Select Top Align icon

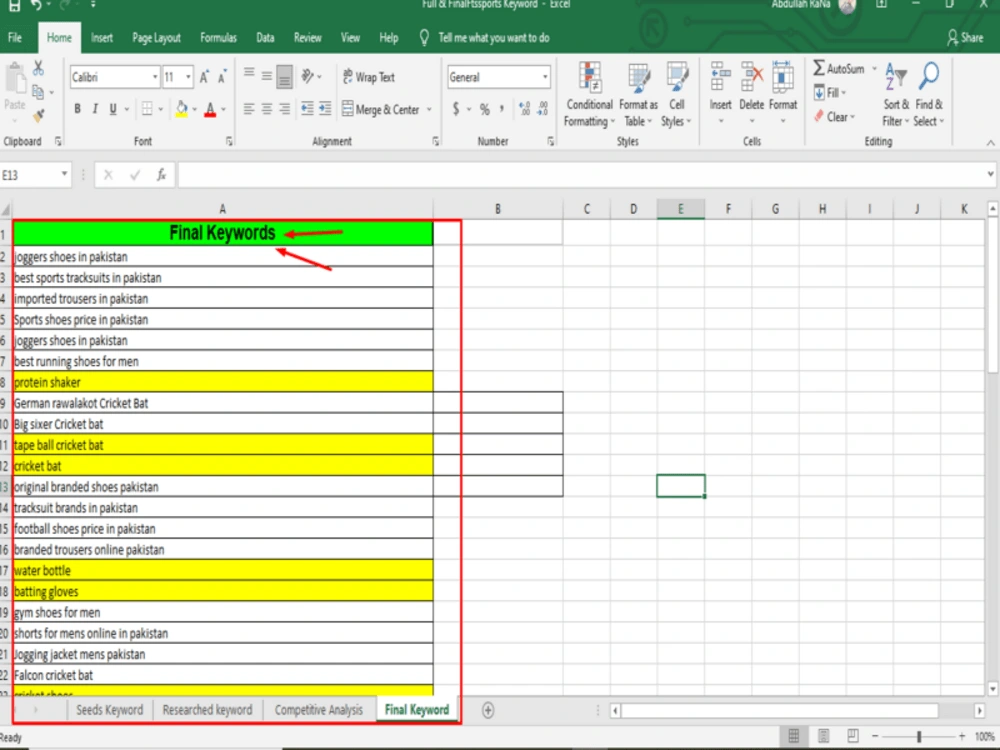[249, 75]
